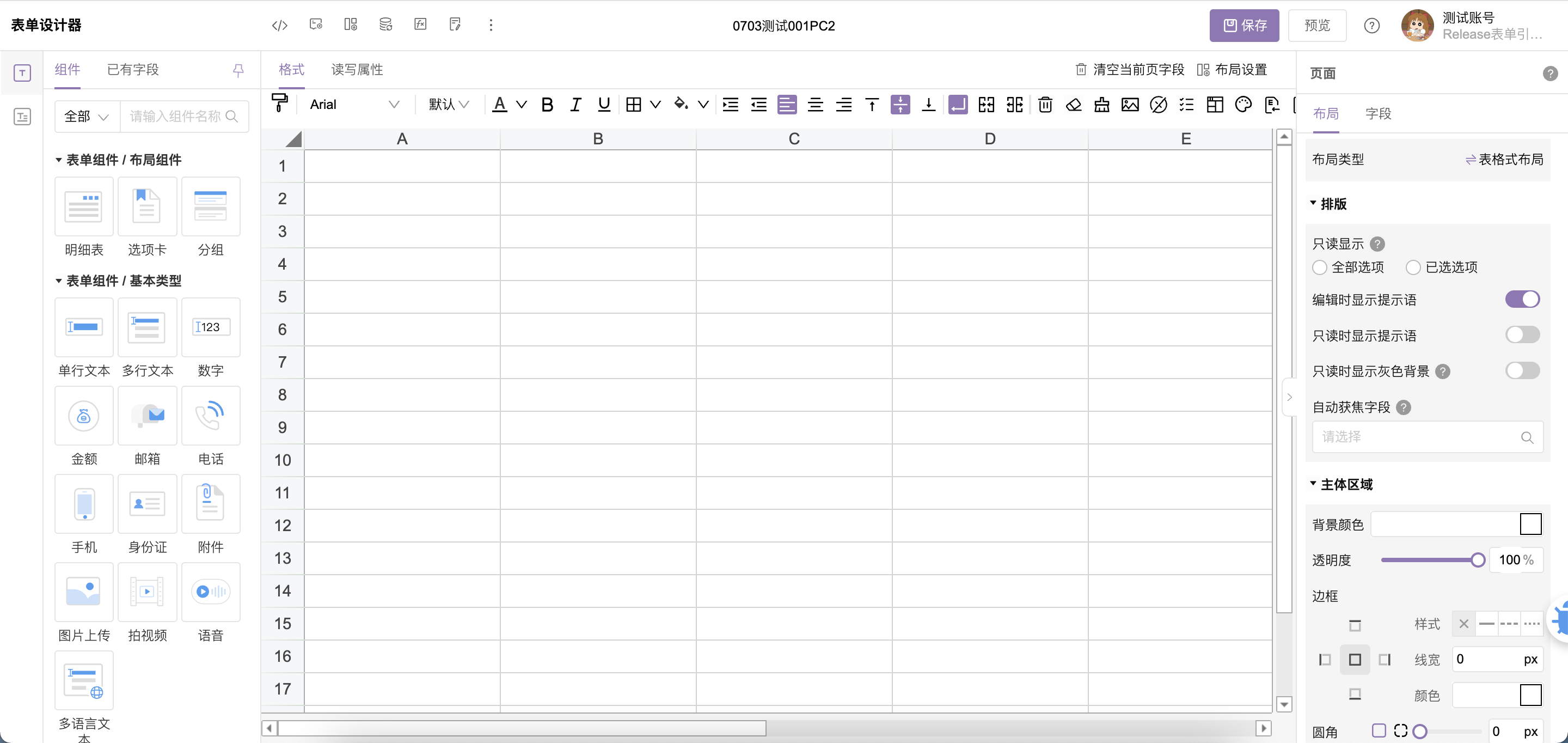Screen dimensions: 1568x743
Task: Select the top border toggle
Action: click(1355, 625)
